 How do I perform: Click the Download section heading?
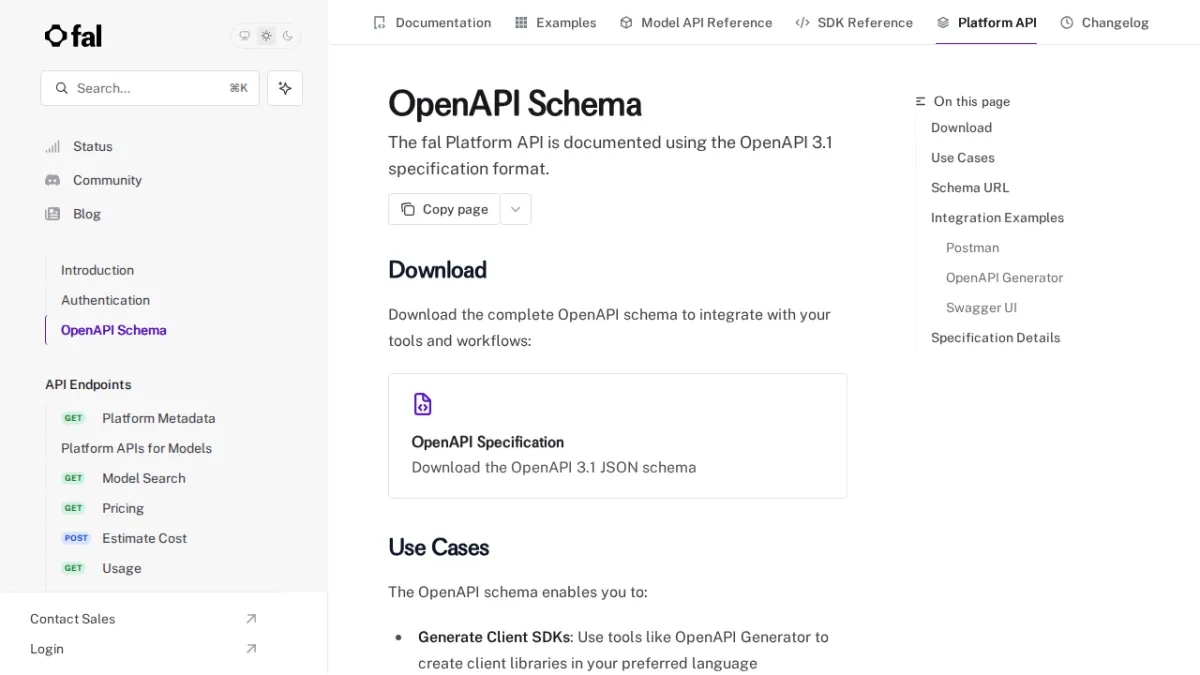coord(437,270)
